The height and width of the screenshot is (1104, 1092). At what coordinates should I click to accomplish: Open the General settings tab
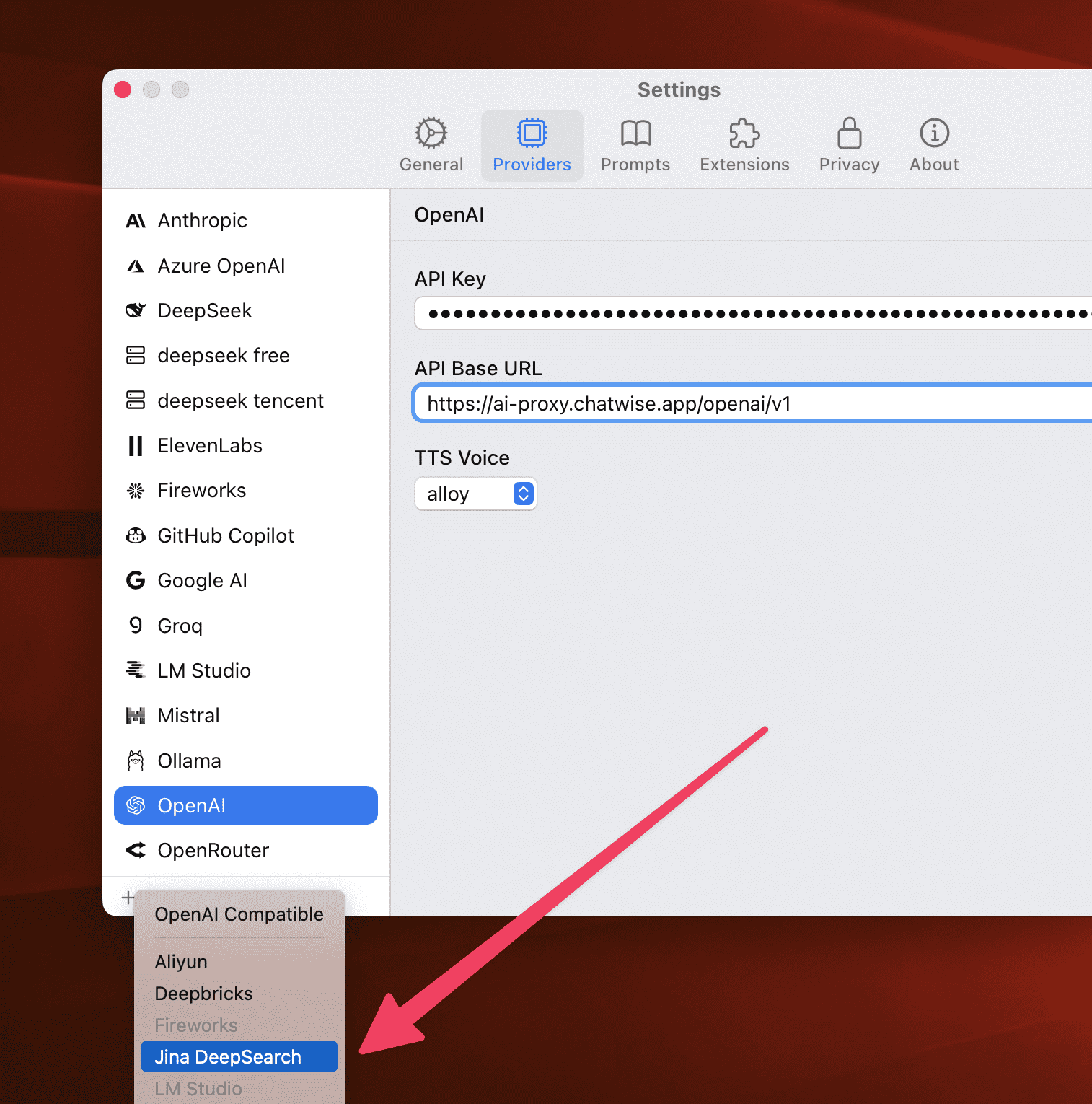pos(431,145)
